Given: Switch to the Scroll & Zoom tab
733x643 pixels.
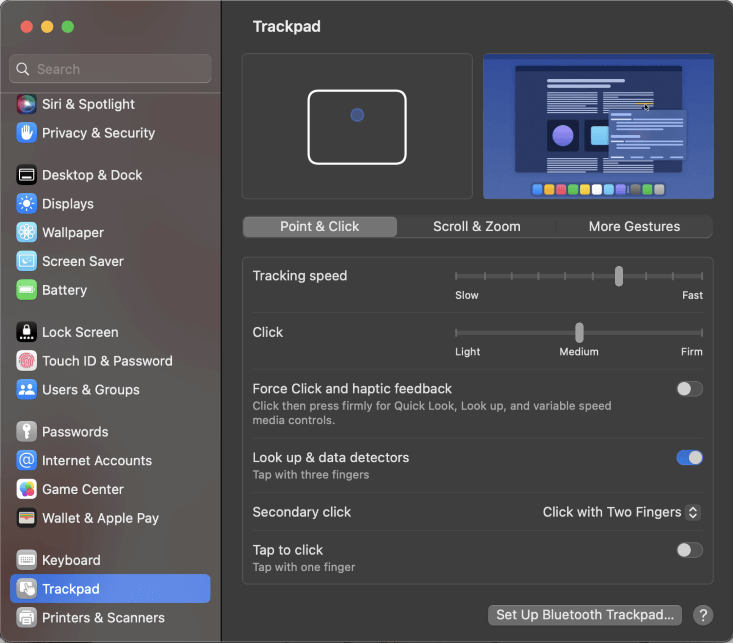Looking at the screenshot, I should click(x=476, y=227).
